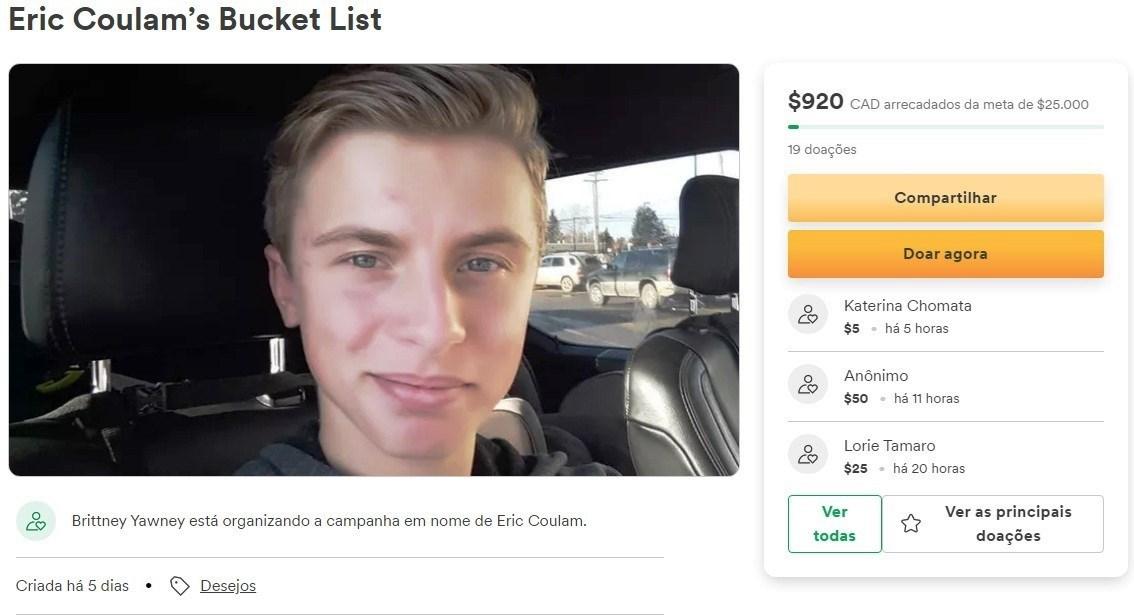The height and width of the screenshot is (615, 1134).
Task: Click the star icon for top donations
Action: (911, 524)
